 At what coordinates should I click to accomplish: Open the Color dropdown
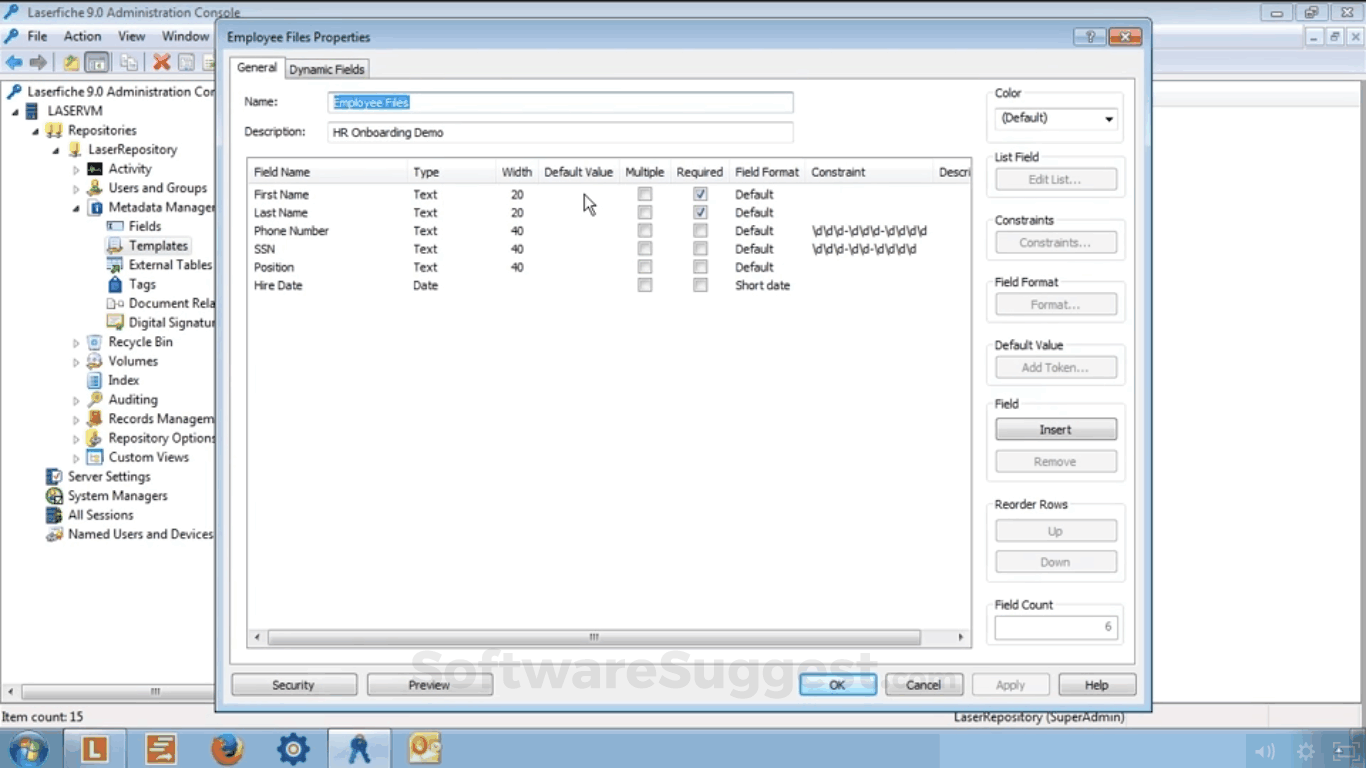click(x=1056, y=118)
